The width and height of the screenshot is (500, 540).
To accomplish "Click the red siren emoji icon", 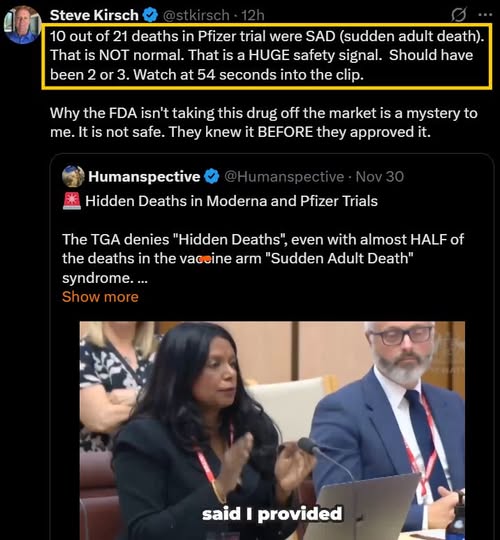I will 72,201.
